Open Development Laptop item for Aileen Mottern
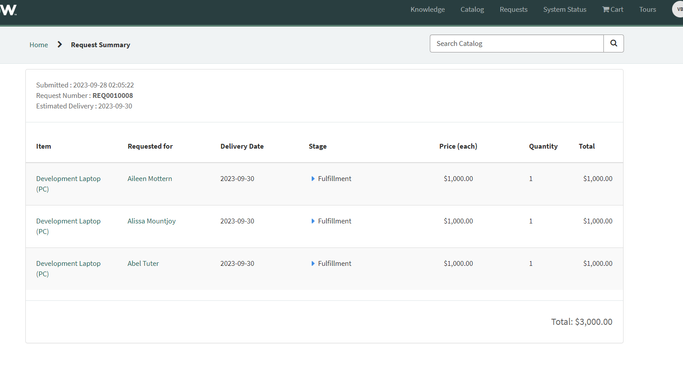This screenshot has height=369, width=683. (68, 184)
